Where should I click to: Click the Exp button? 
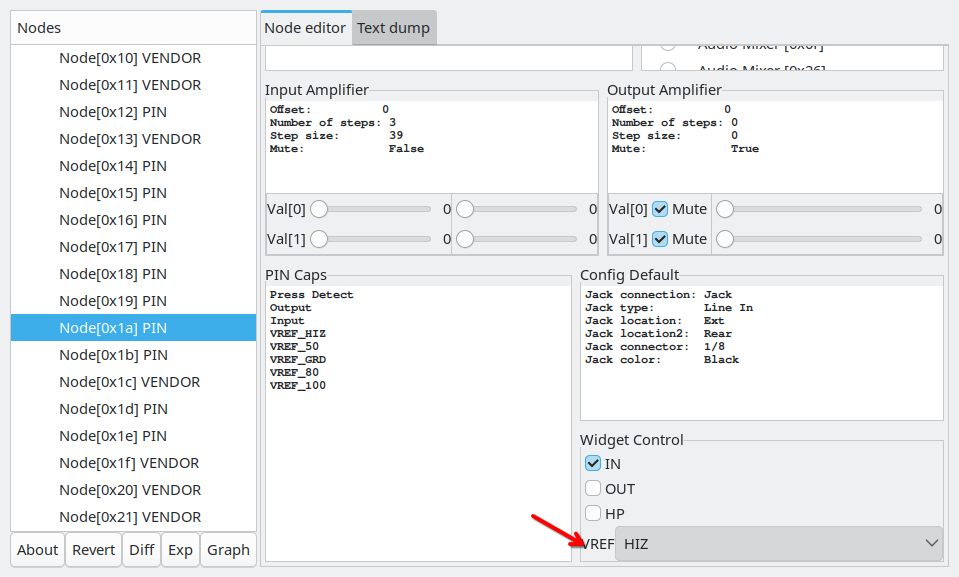180,549
